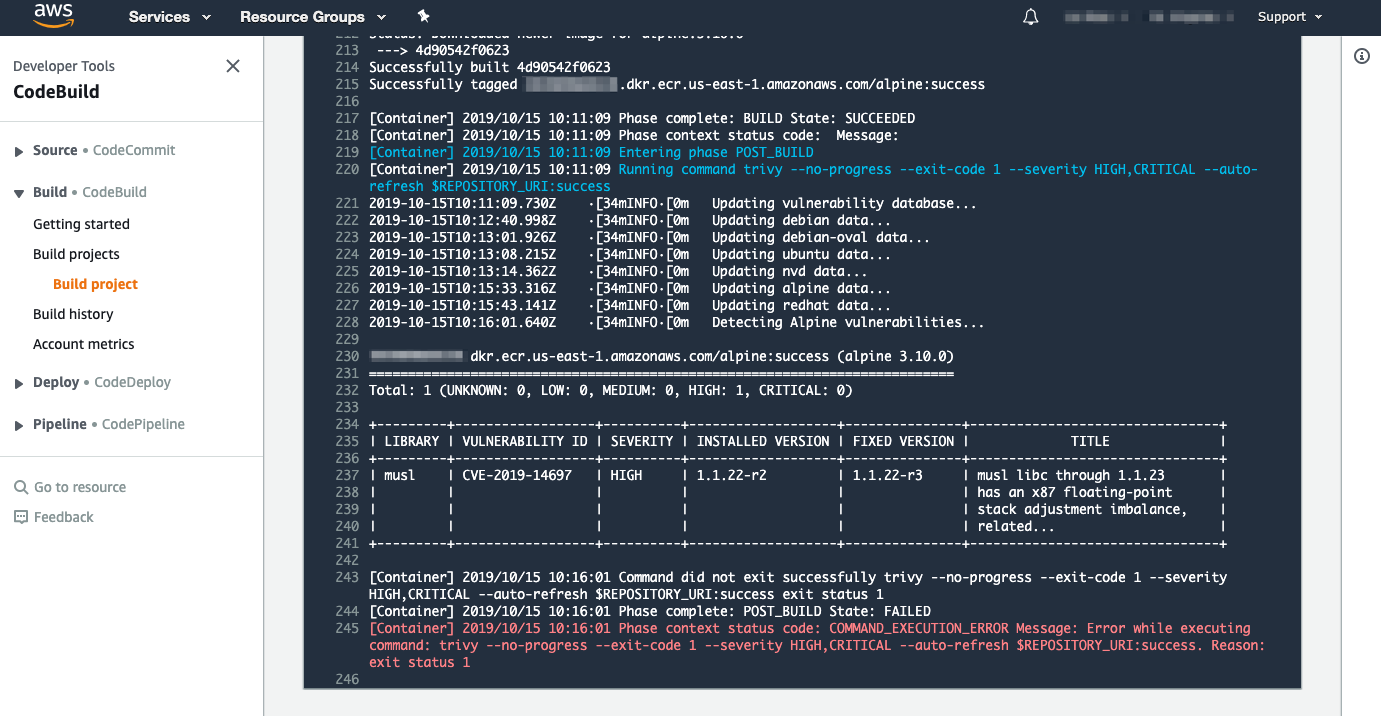Click the TITLE column header

click(1090, 441)
